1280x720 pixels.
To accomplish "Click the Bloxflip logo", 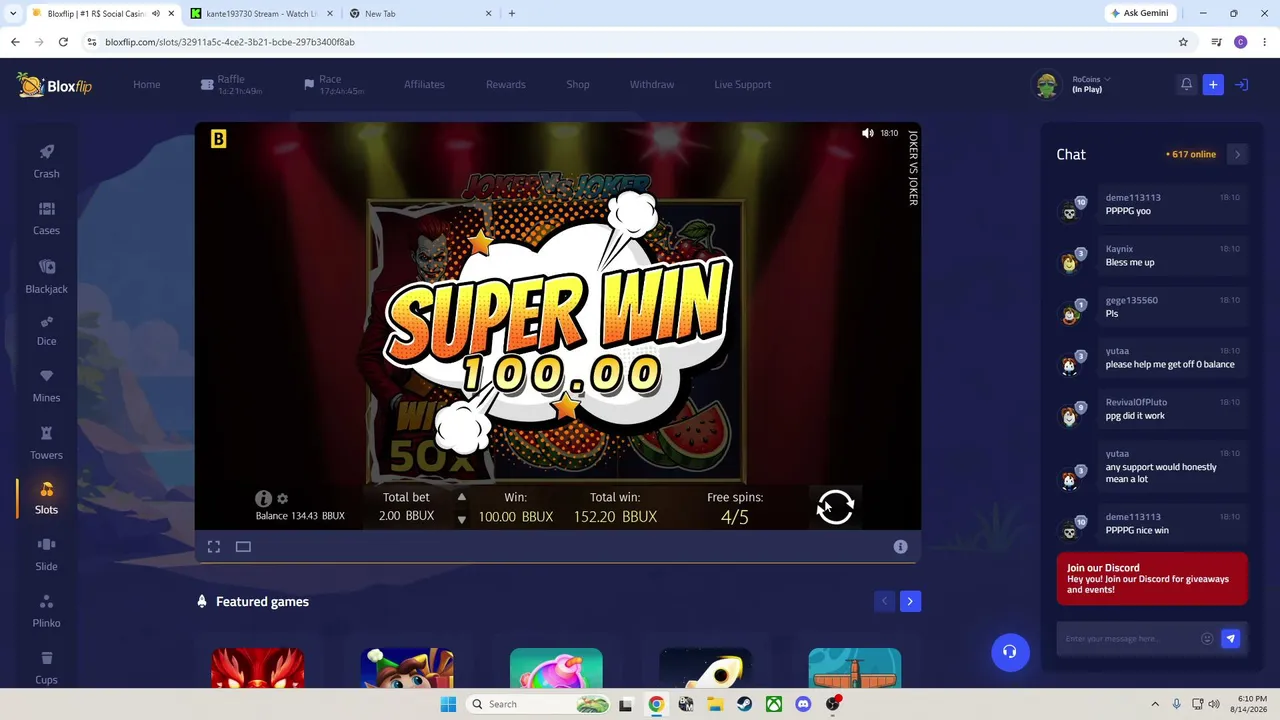I will (x=55, y=85).
